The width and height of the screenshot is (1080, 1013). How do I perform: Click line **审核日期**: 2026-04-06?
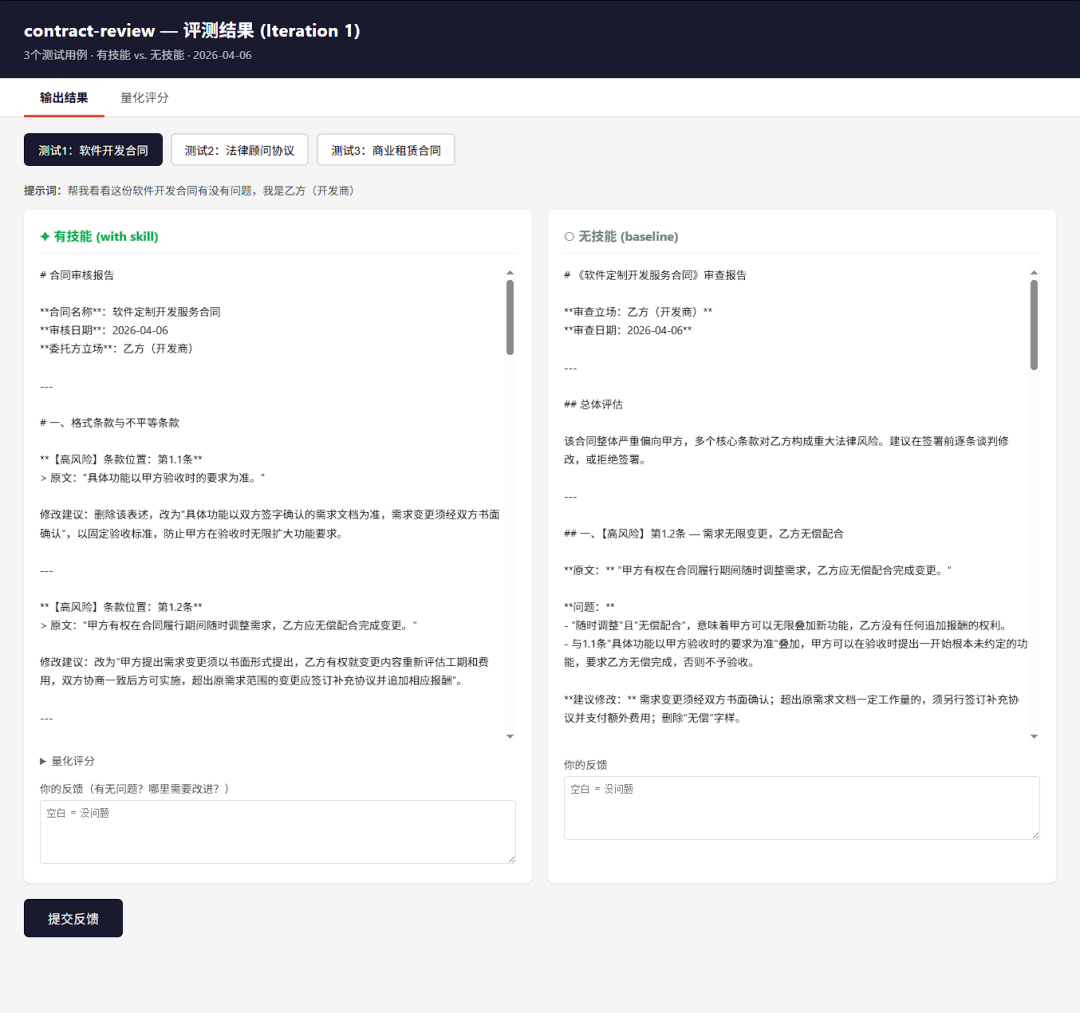click(104, 331)
